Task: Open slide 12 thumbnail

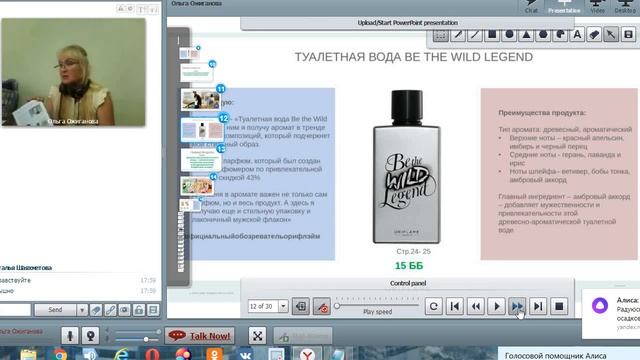Action: pyautogui.click(x=202, y=130)
